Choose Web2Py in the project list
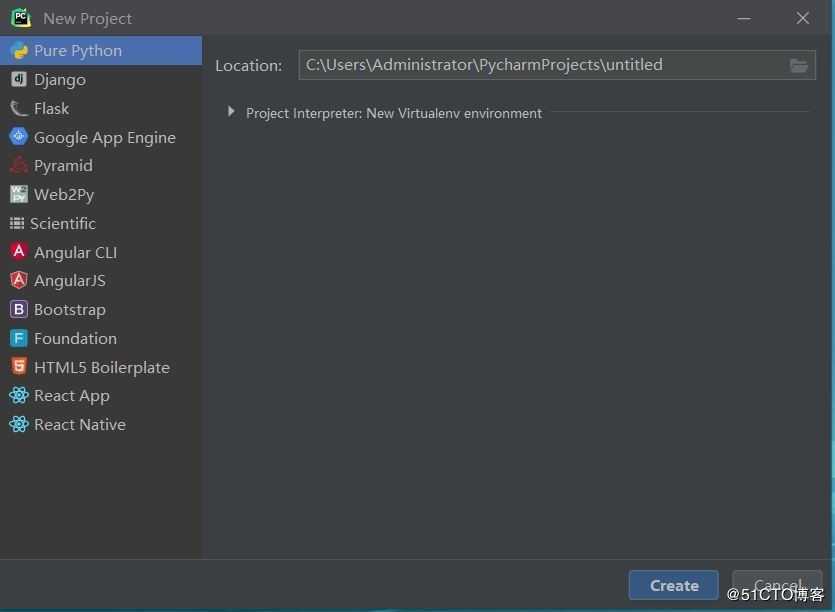 click(x=101, y=194)
